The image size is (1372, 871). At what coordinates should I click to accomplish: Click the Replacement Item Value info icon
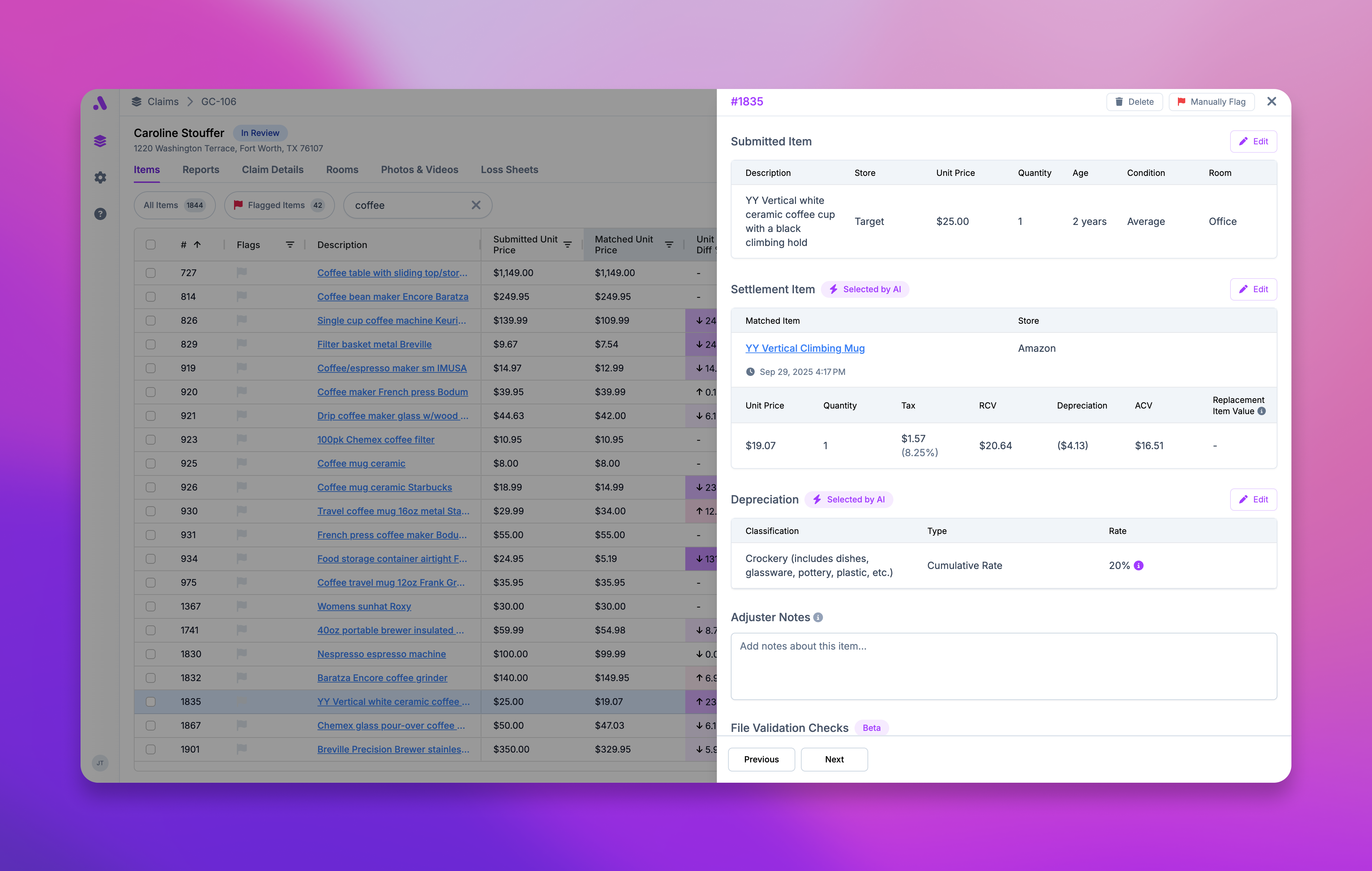(x=1262, y=411)
